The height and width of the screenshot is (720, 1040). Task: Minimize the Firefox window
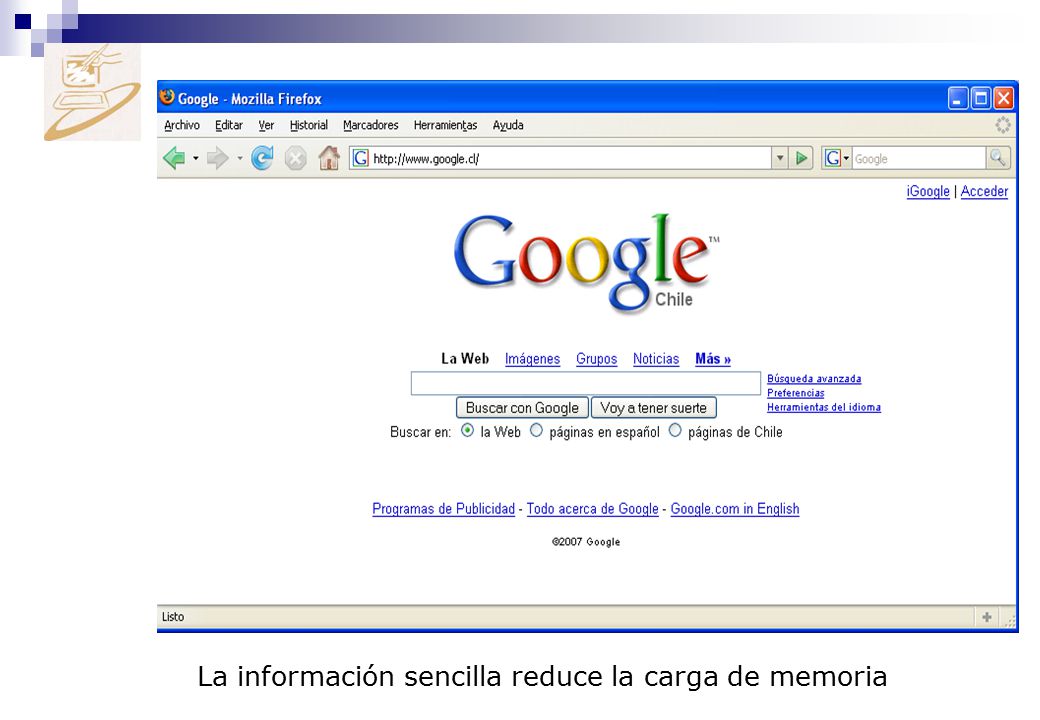pyautogui.click(x=958, y=98)
